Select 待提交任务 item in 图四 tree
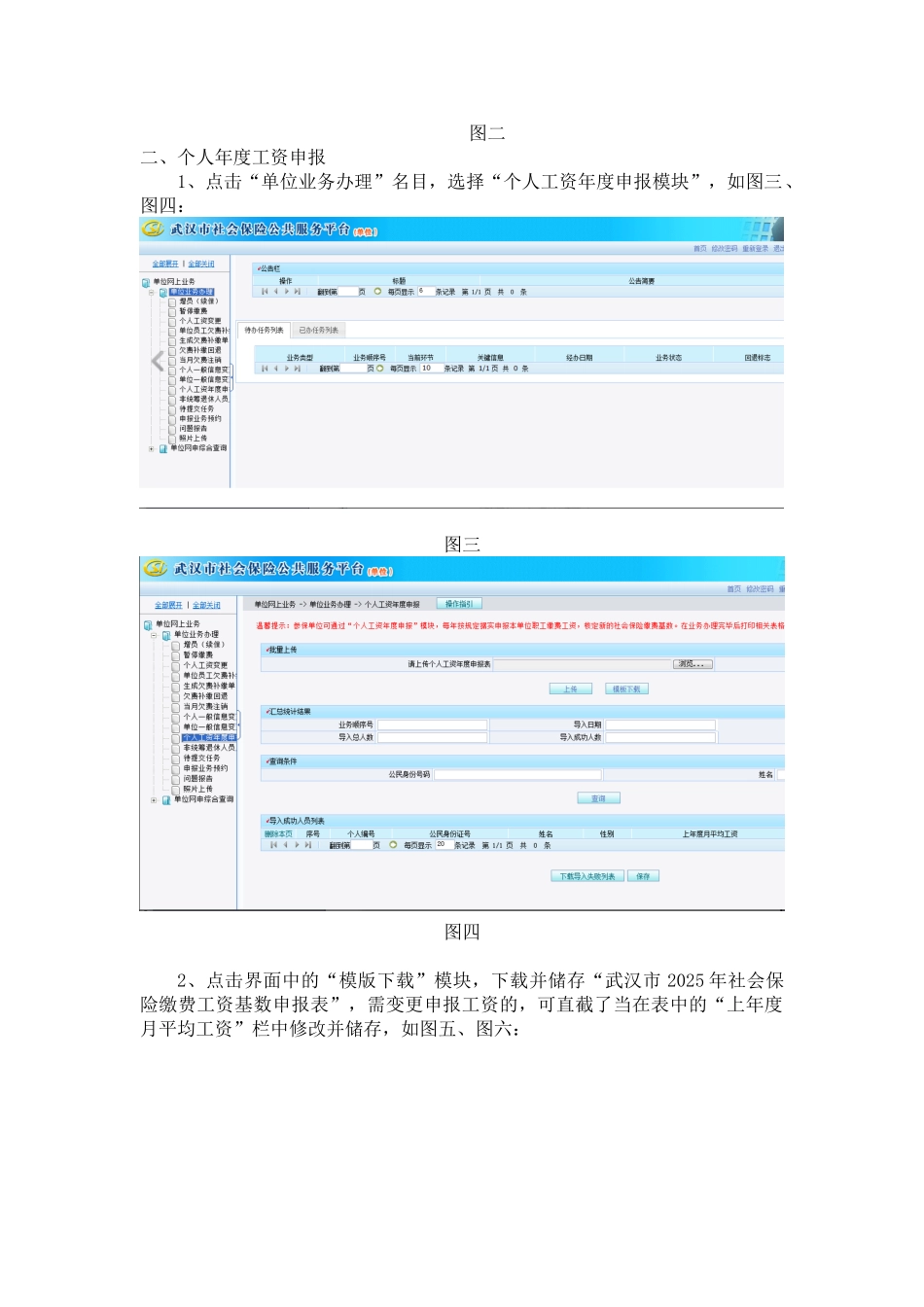This screenshot has width=924, height=1307. pyautogui.click(x=201, y=758)
